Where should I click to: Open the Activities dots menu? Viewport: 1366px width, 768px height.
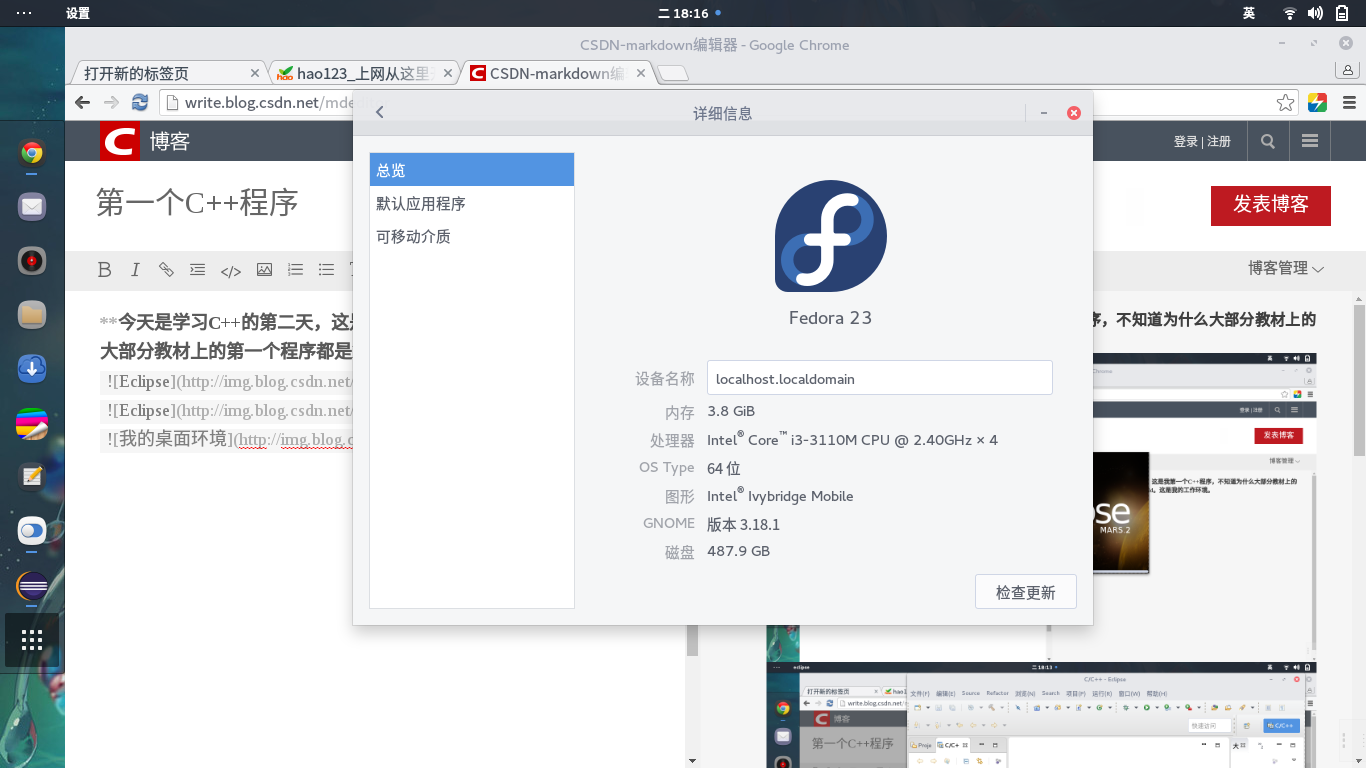(23, 13)
